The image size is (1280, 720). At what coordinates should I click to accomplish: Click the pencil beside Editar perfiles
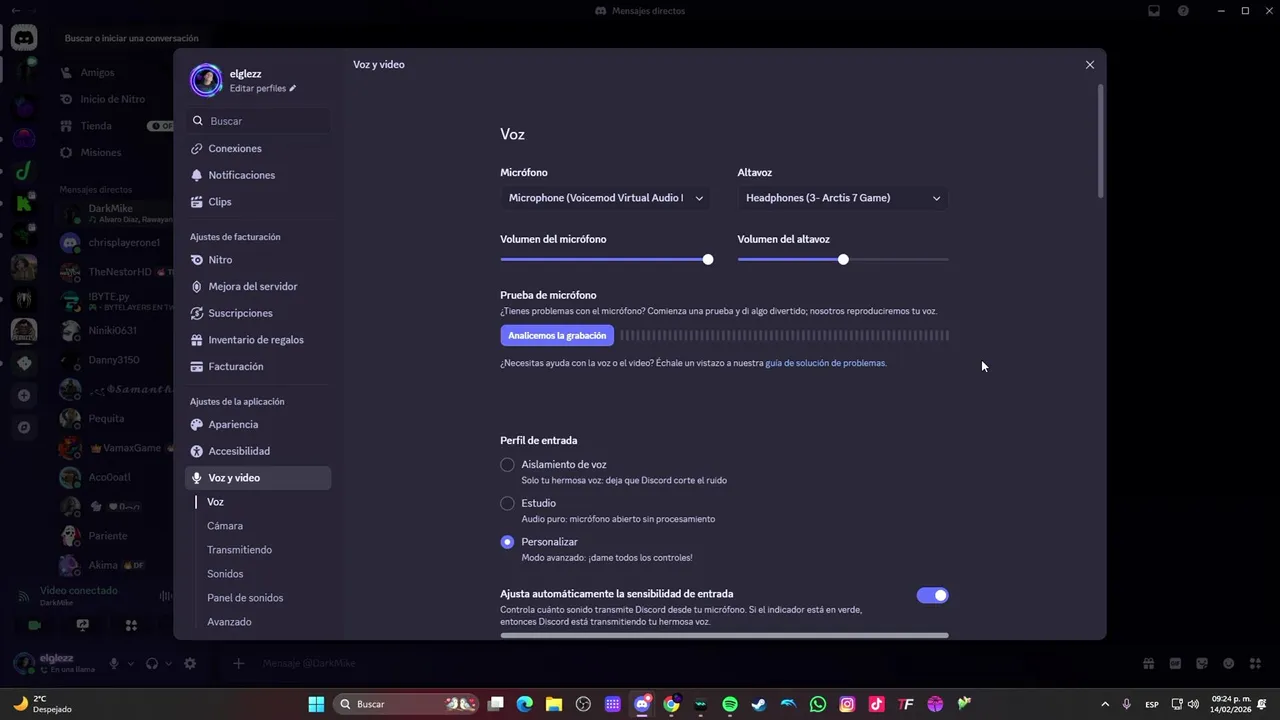tap(293, 89)
